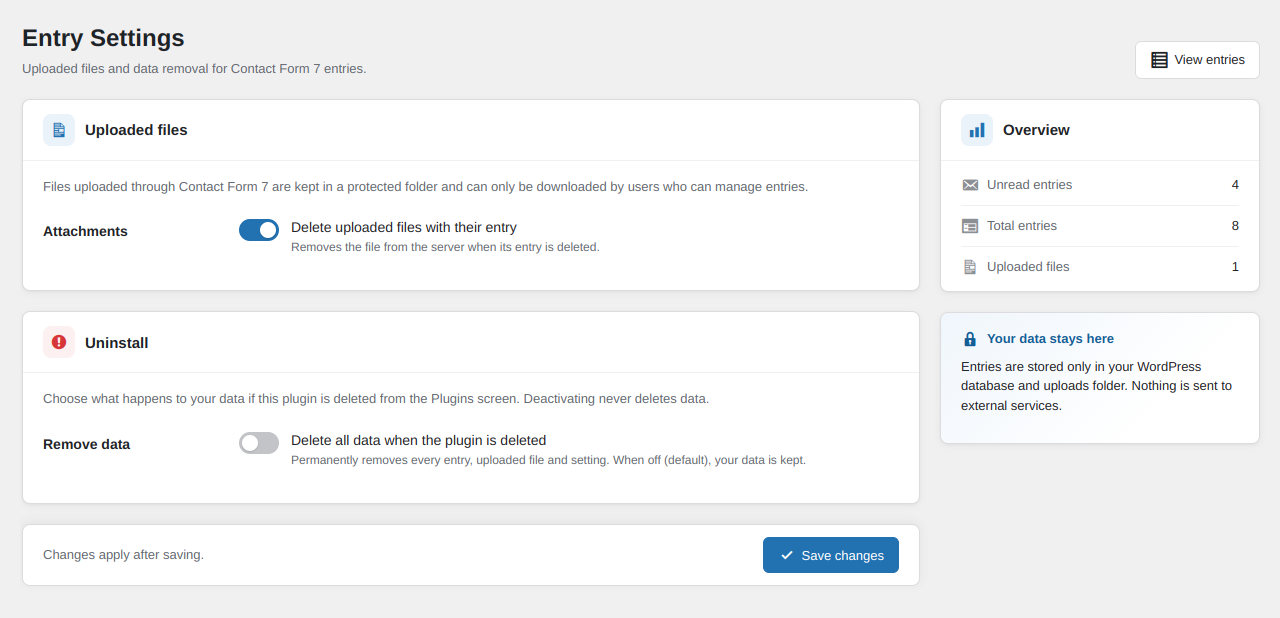Click Uploaded files label in Overview panel
Viewport: 1280px width, 618px height.
1028,267
